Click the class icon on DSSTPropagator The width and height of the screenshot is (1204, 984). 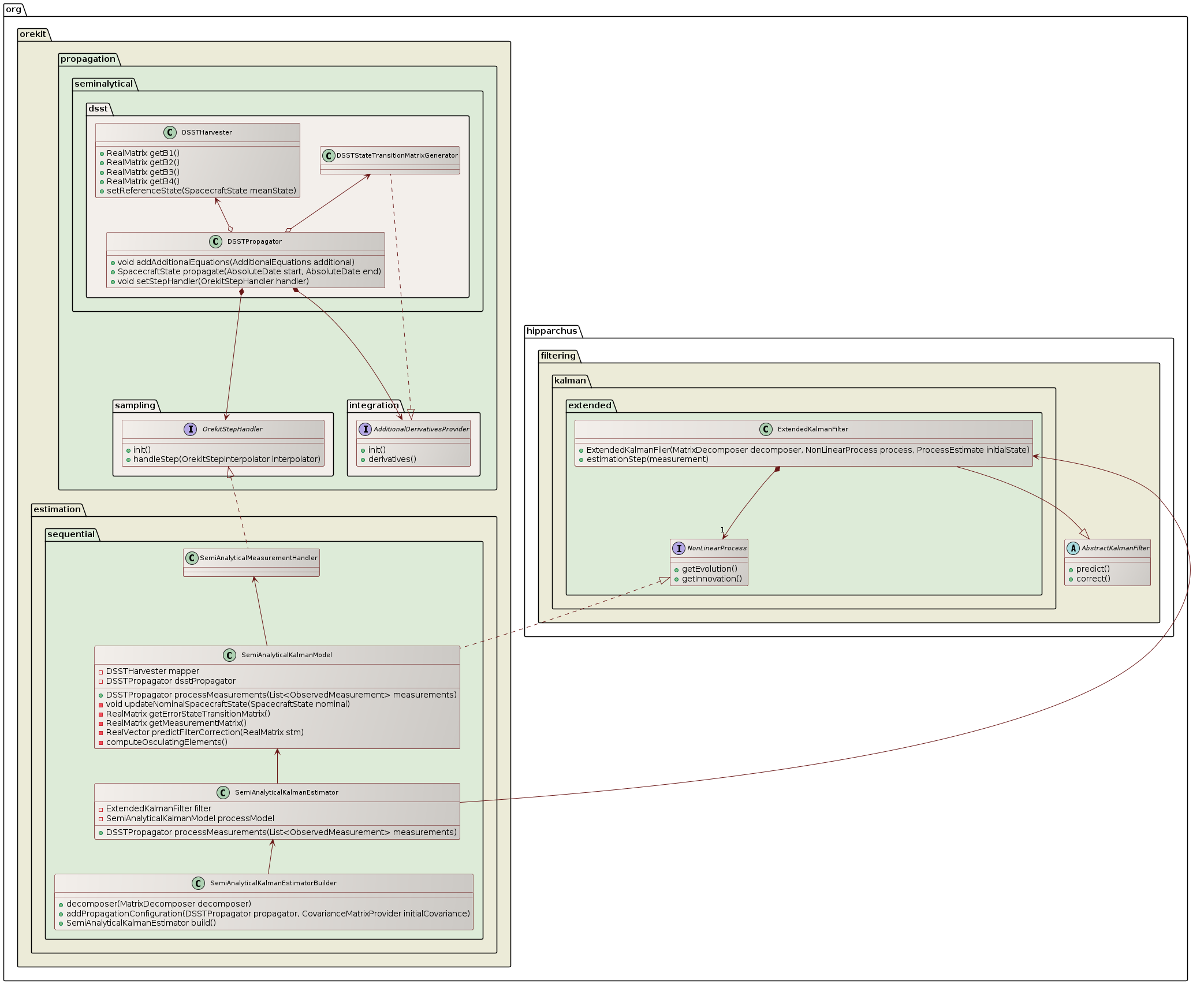click(215, 242)
